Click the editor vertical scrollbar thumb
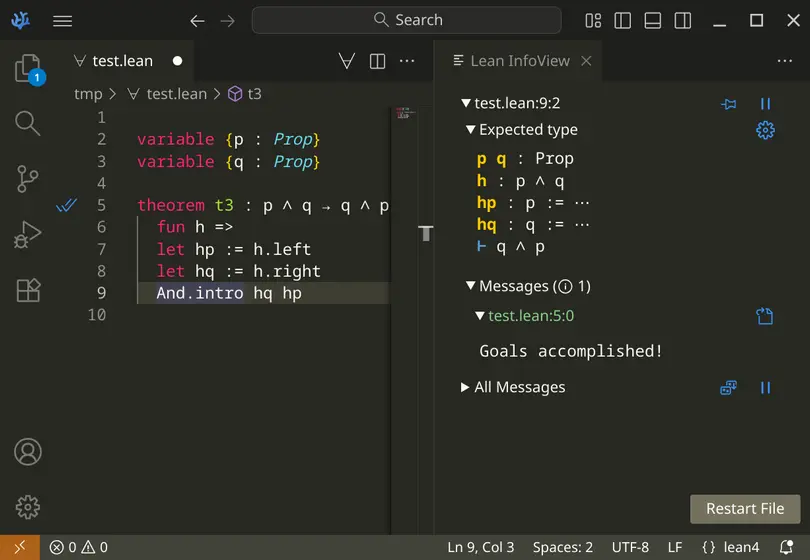The height and width of the screenshot is (560, 810). [425, 234]
